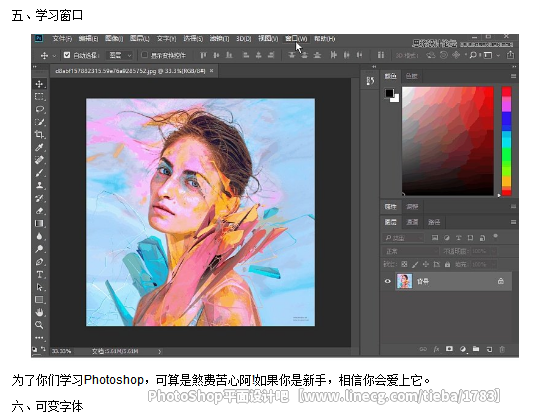Open the workspace switcher dropdown arrow
The width and height of the screenshot is (556, 415).
[x=498, y=55]
